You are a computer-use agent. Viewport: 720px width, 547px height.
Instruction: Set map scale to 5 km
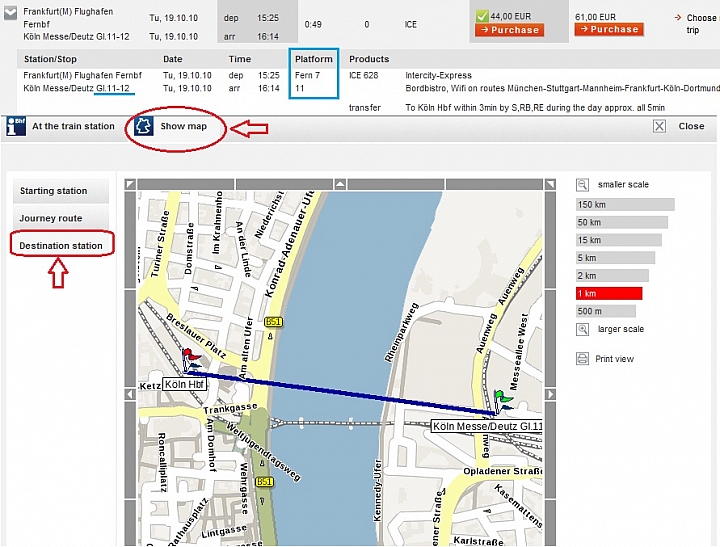[615, 258]
